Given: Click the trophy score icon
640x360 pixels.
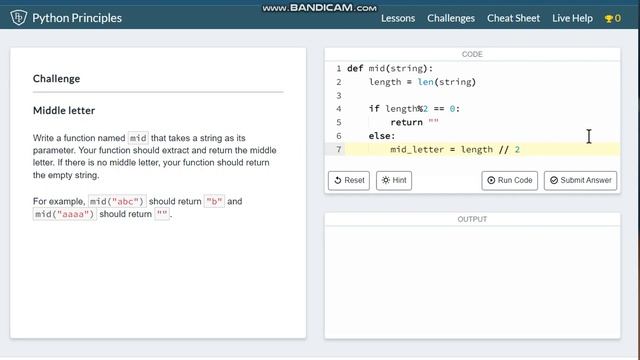Looking at the screenshot, I should point(609,18).
